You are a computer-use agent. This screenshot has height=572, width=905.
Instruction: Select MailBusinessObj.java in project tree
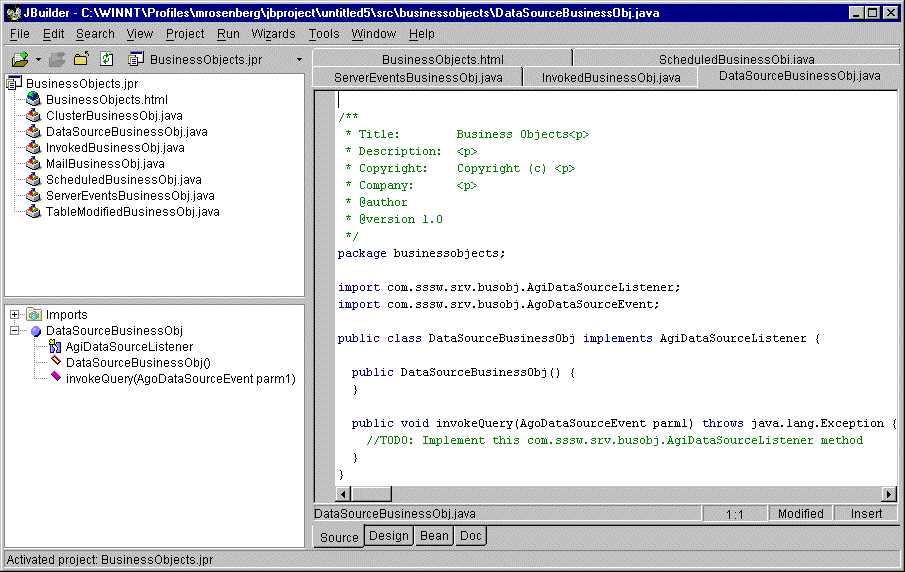point(105,164)
